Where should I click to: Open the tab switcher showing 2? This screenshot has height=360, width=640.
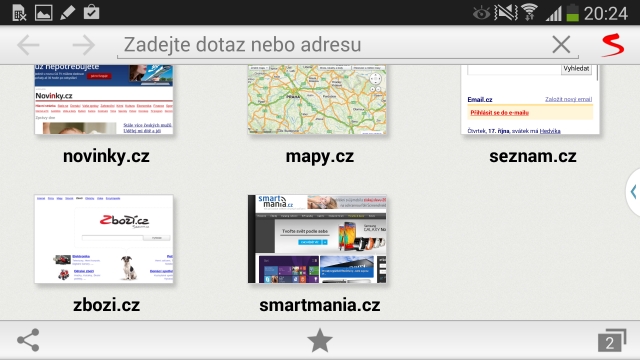coord(611,340)
